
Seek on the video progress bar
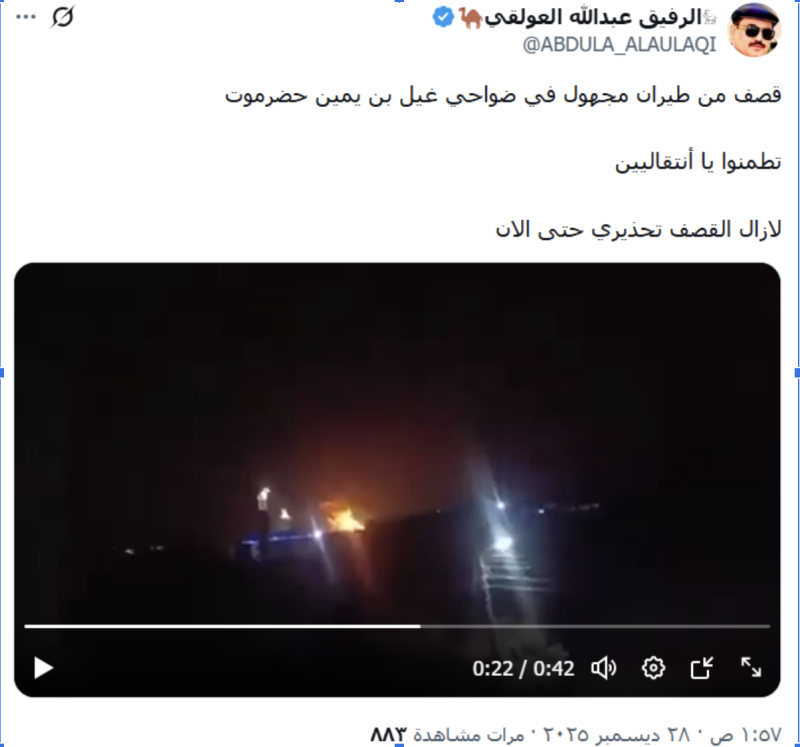(x=397, y=626)
